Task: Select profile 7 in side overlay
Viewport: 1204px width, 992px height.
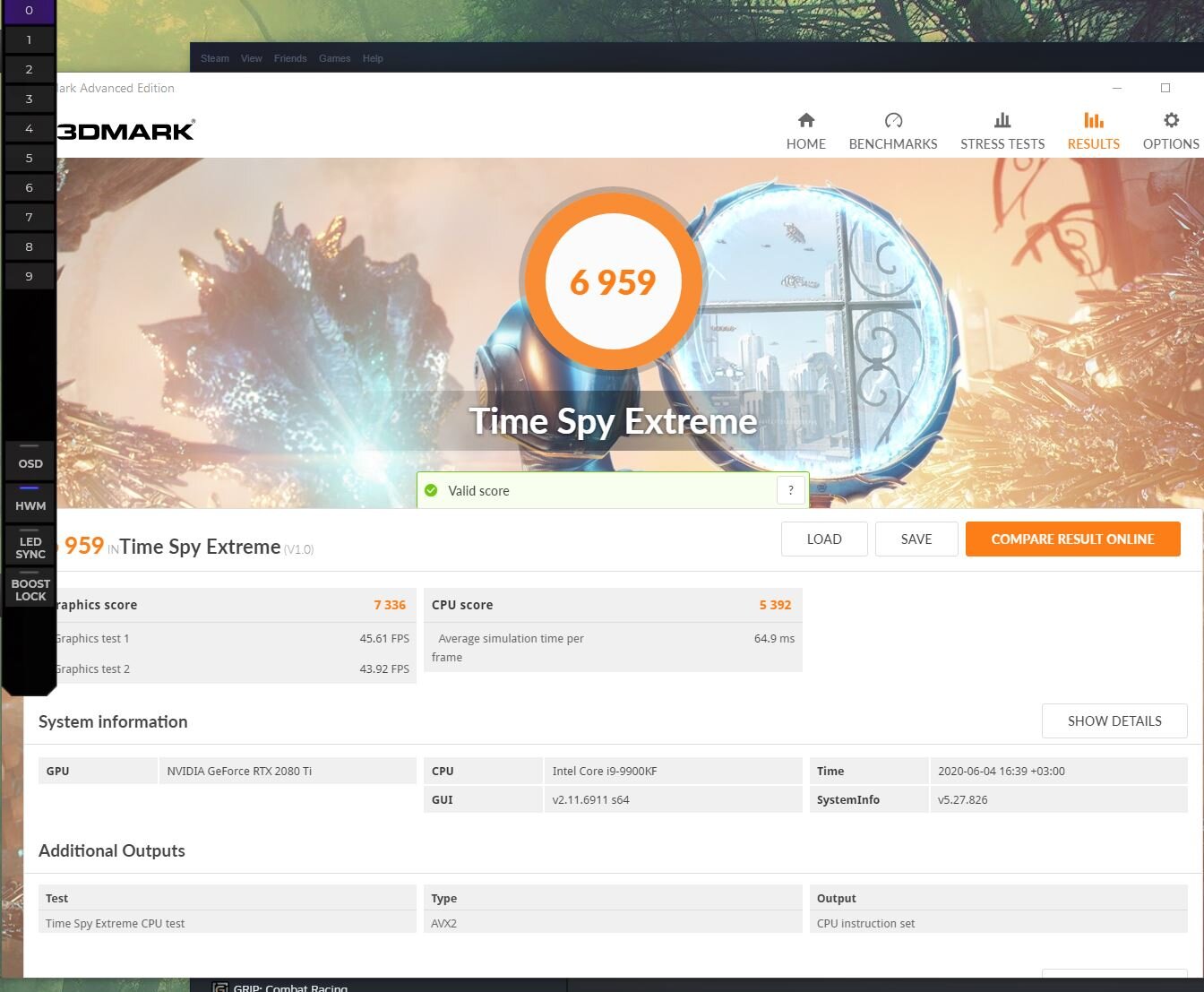Action: point(29,217)
